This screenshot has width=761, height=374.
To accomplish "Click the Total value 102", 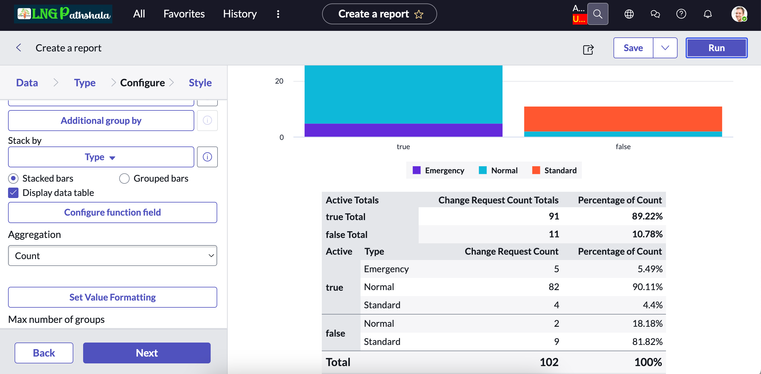I will point(550,362).
